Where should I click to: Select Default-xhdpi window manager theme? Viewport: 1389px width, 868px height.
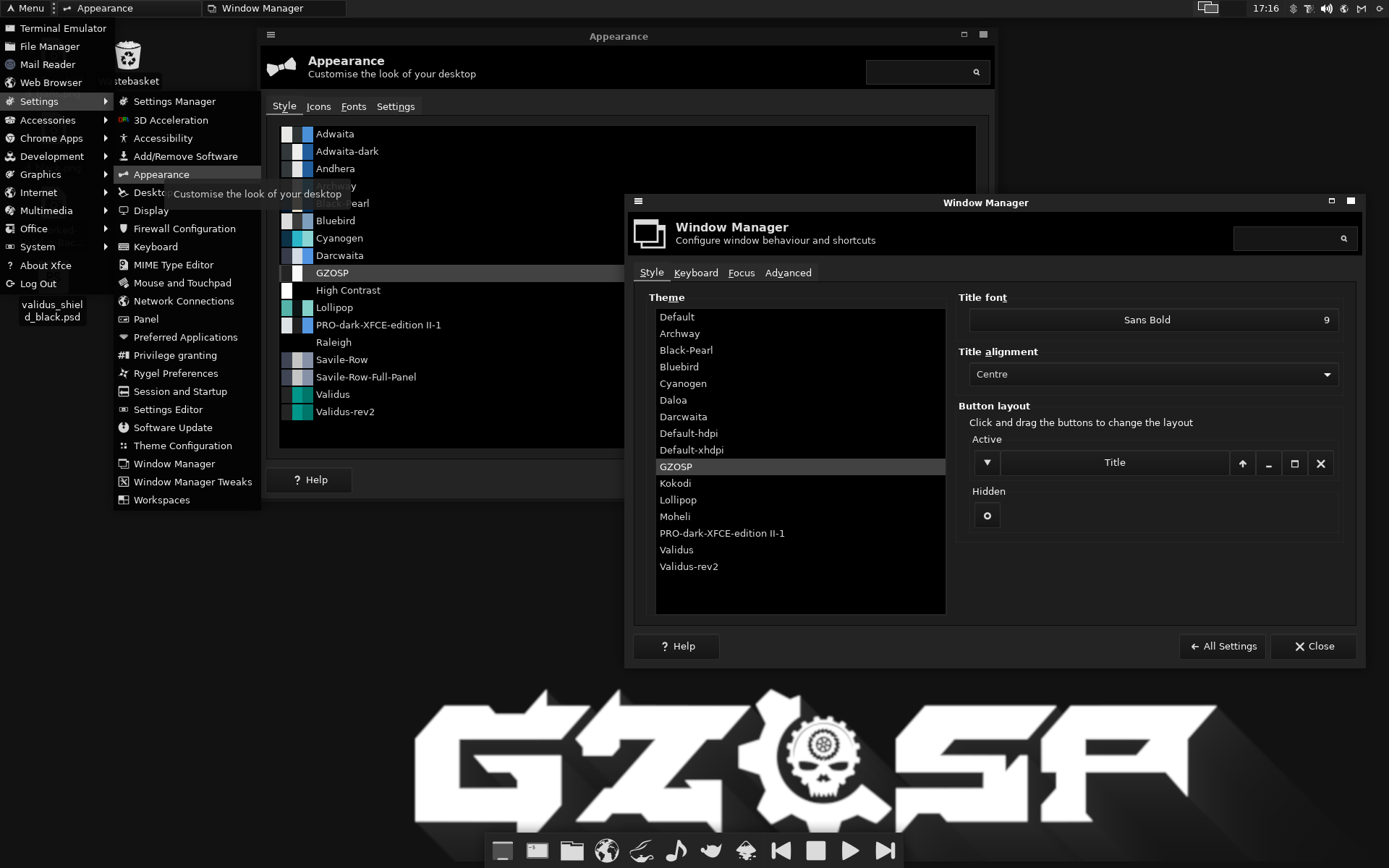801,450
